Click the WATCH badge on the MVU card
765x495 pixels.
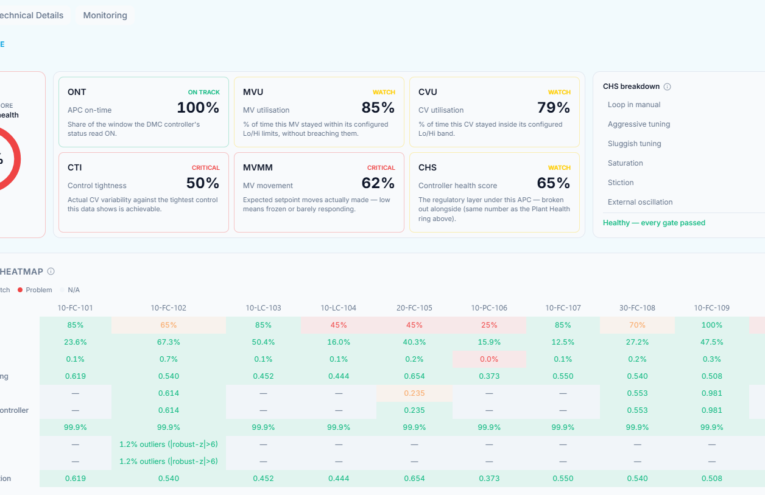tap(384, 92)
